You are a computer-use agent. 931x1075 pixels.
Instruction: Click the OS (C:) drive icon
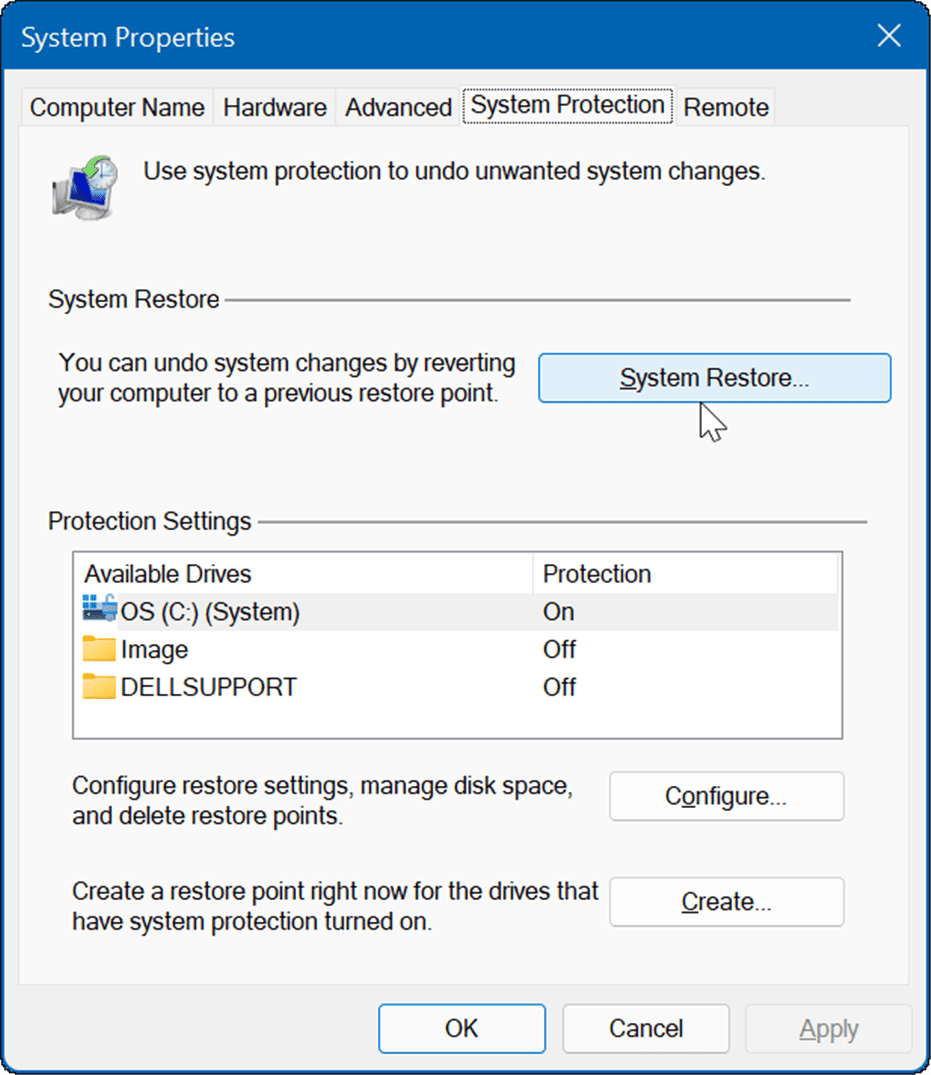100,610
